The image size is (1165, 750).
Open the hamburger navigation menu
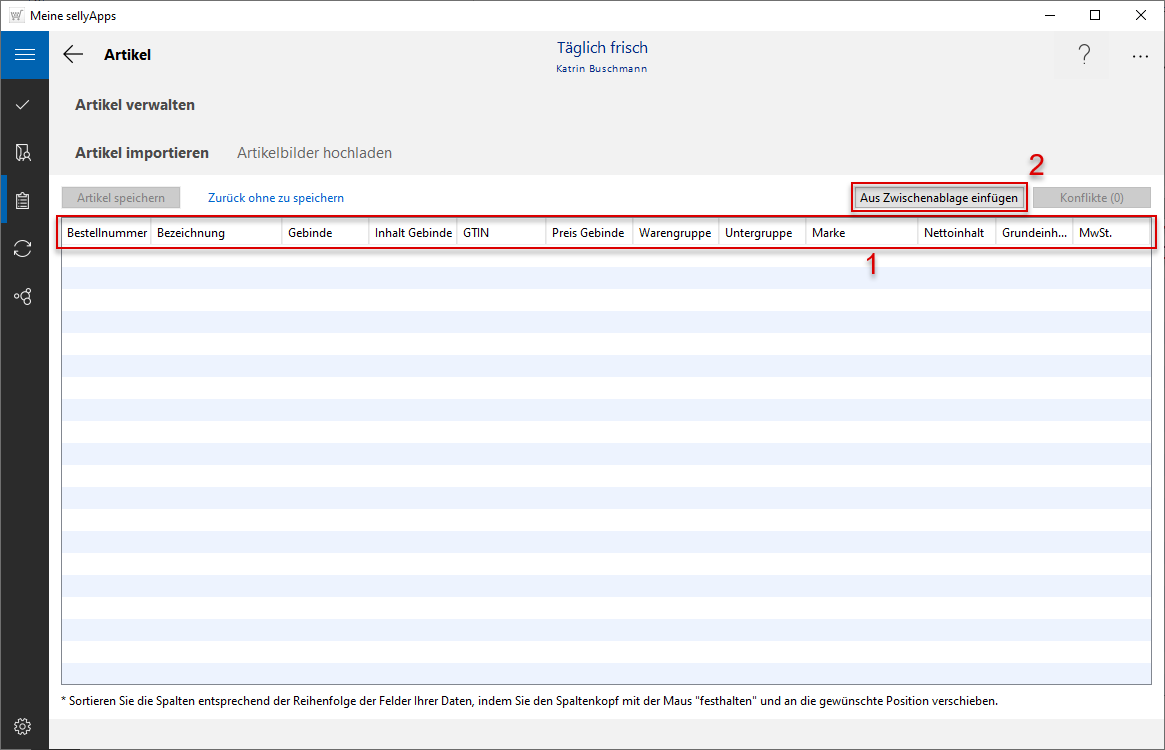click(x=24, y=55)
